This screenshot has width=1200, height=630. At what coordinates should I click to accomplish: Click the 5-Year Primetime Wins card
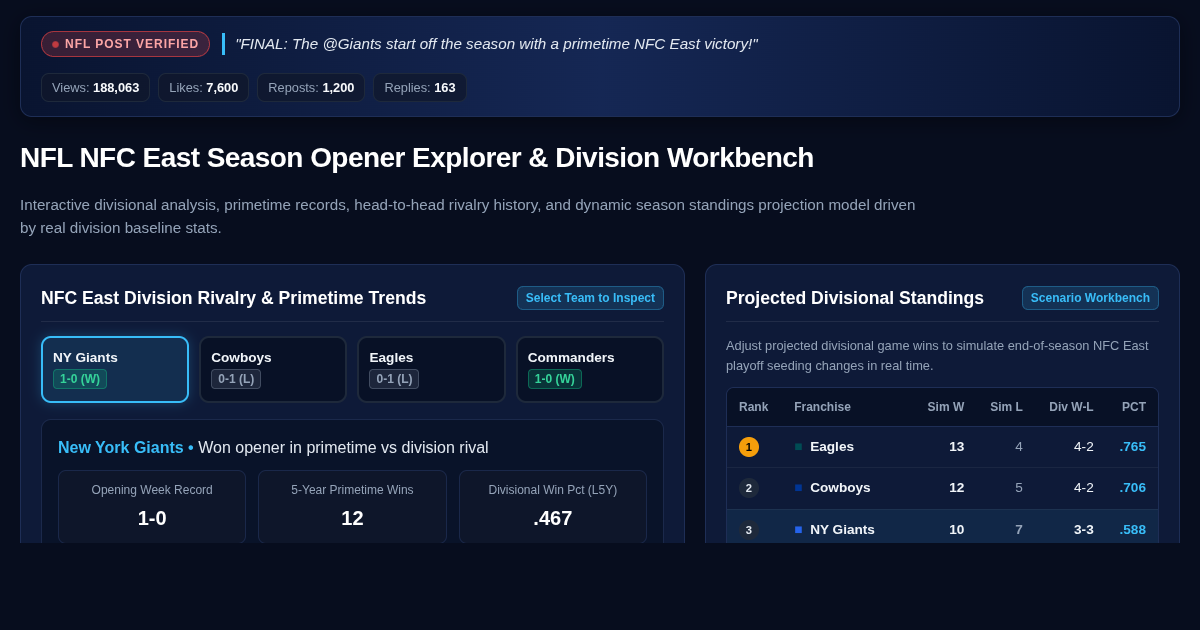coord(352,507)
